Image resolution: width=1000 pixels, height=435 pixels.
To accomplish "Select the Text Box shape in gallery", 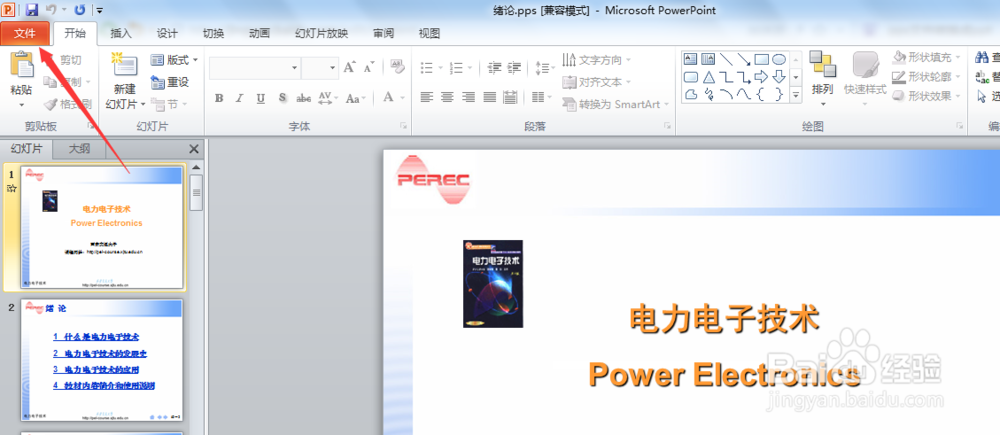I will coord(691,59).
